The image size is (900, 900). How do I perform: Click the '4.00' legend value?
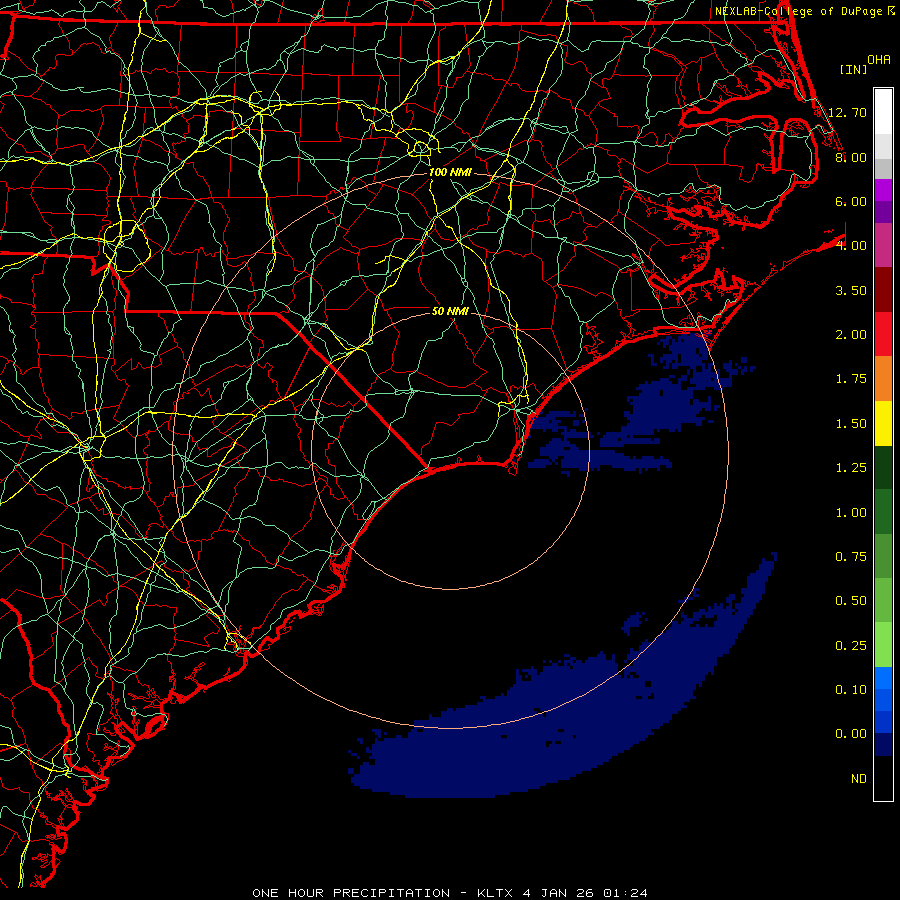(x=851, y=246)
